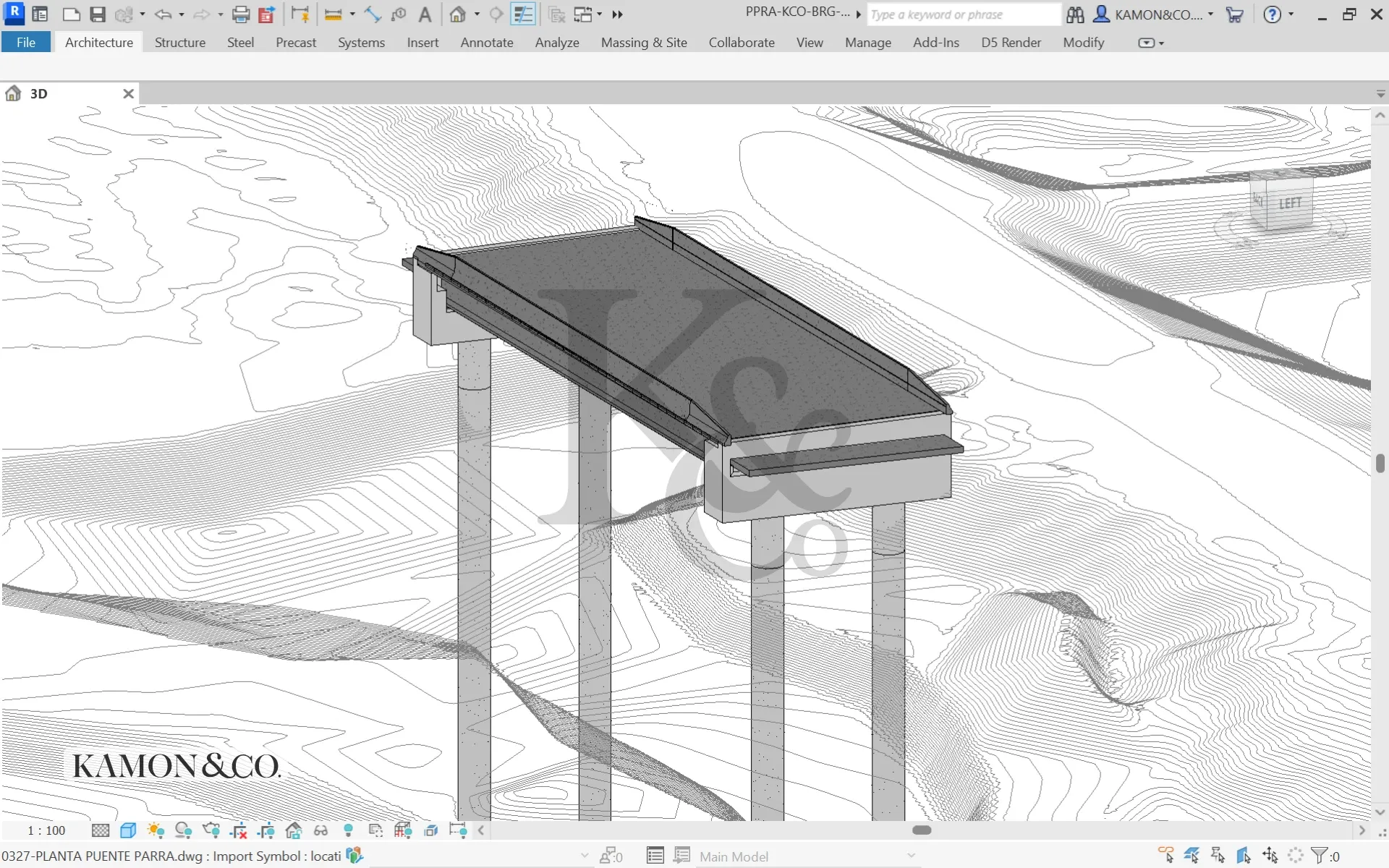Click the horizontal scrollbar thumb

click(x=922, y=830)
